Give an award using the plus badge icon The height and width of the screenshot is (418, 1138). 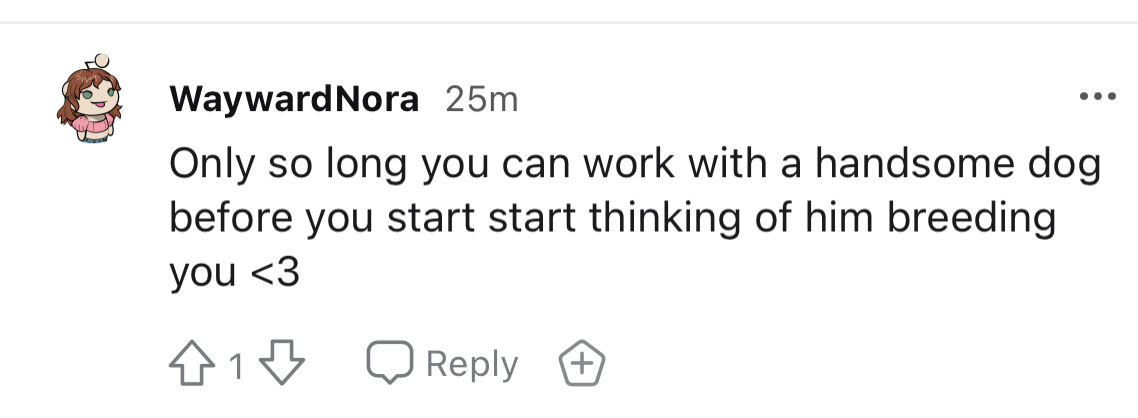coord(581,363)
